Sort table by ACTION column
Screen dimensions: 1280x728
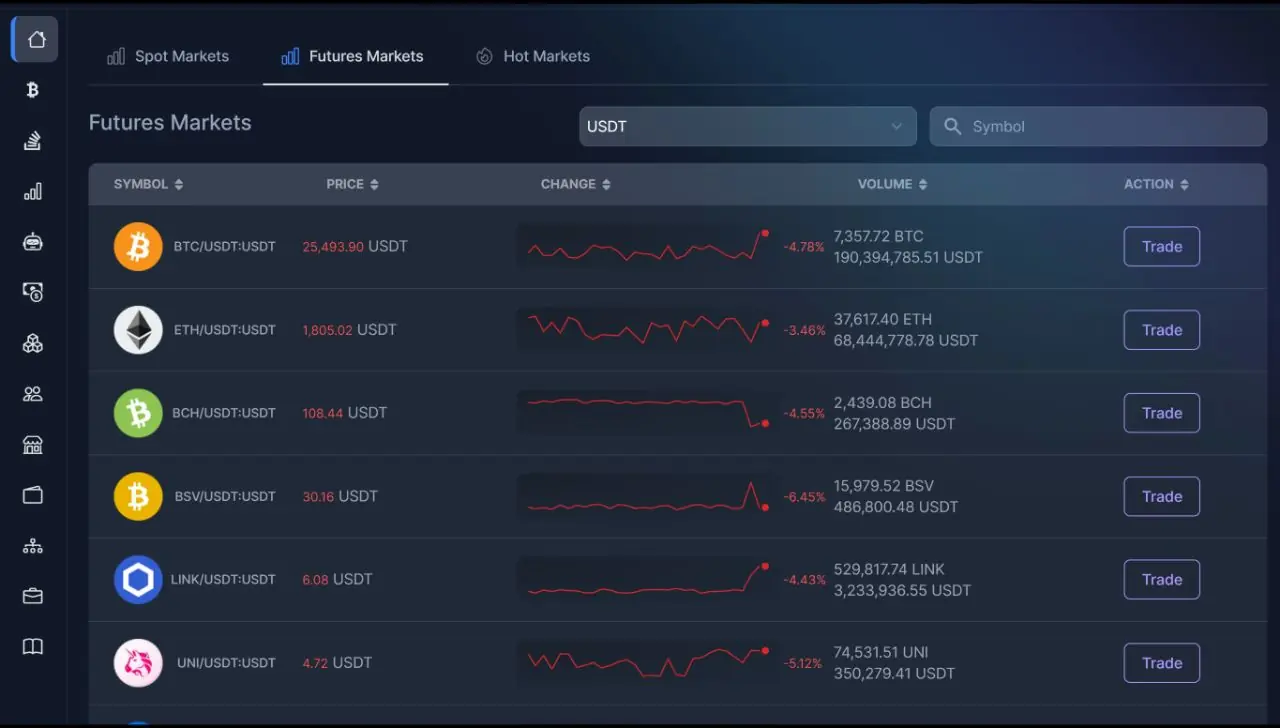pos(1157,184)
